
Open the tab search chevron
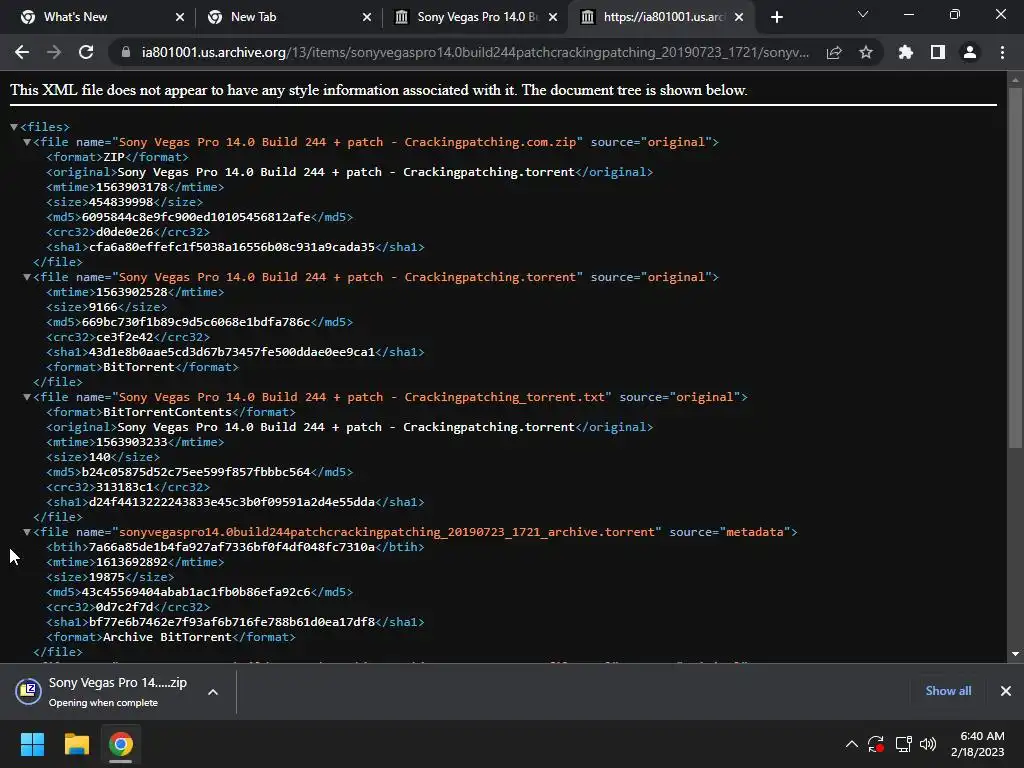click(x=863, y=14)
